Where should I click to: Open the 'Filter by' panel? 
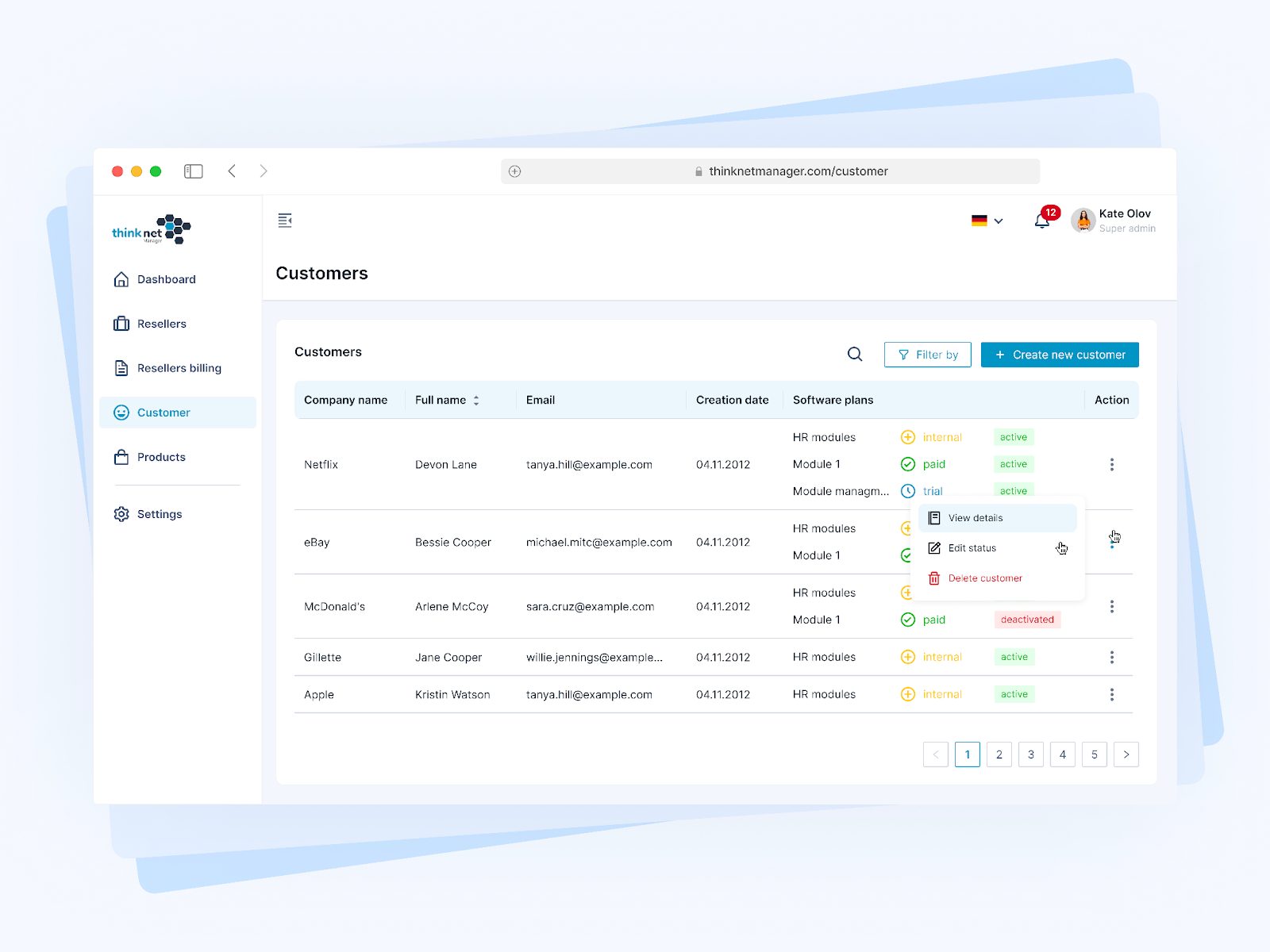927,354
